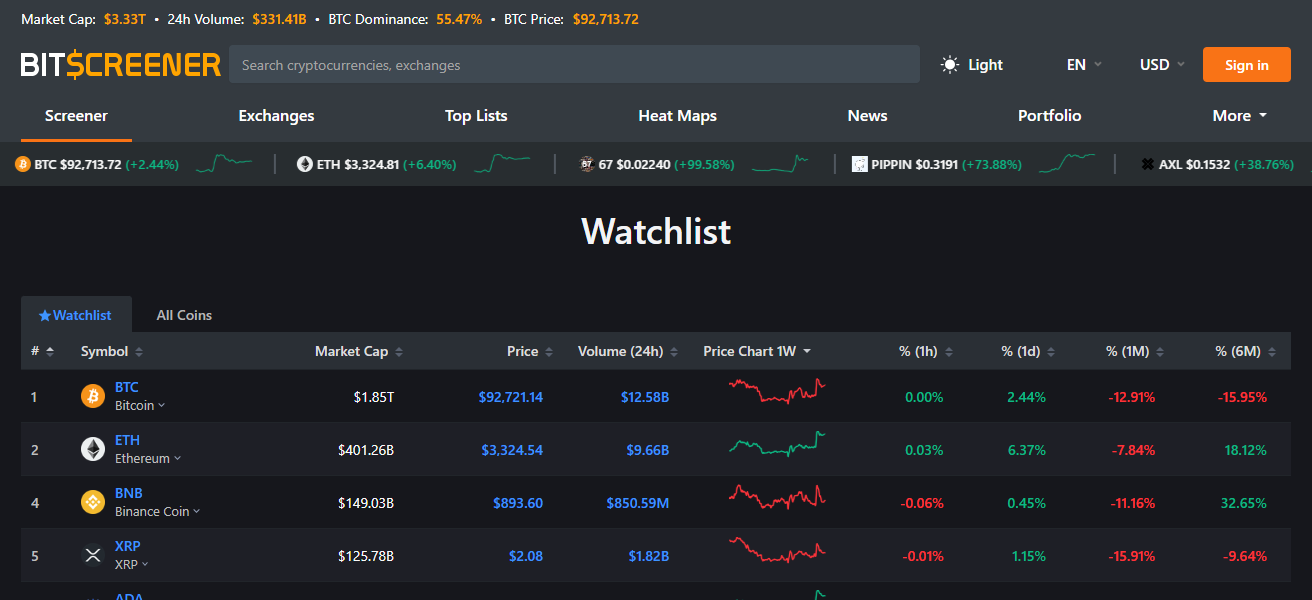This screenshot has width=1312, height=600.
Task: Click the Sign in button
Action: pos(1246,64)
